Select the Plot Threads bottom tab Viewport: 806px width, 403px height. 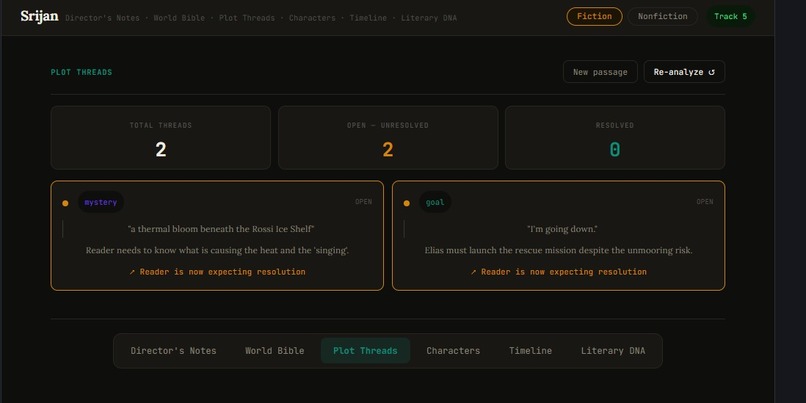[x=365, y=351]
